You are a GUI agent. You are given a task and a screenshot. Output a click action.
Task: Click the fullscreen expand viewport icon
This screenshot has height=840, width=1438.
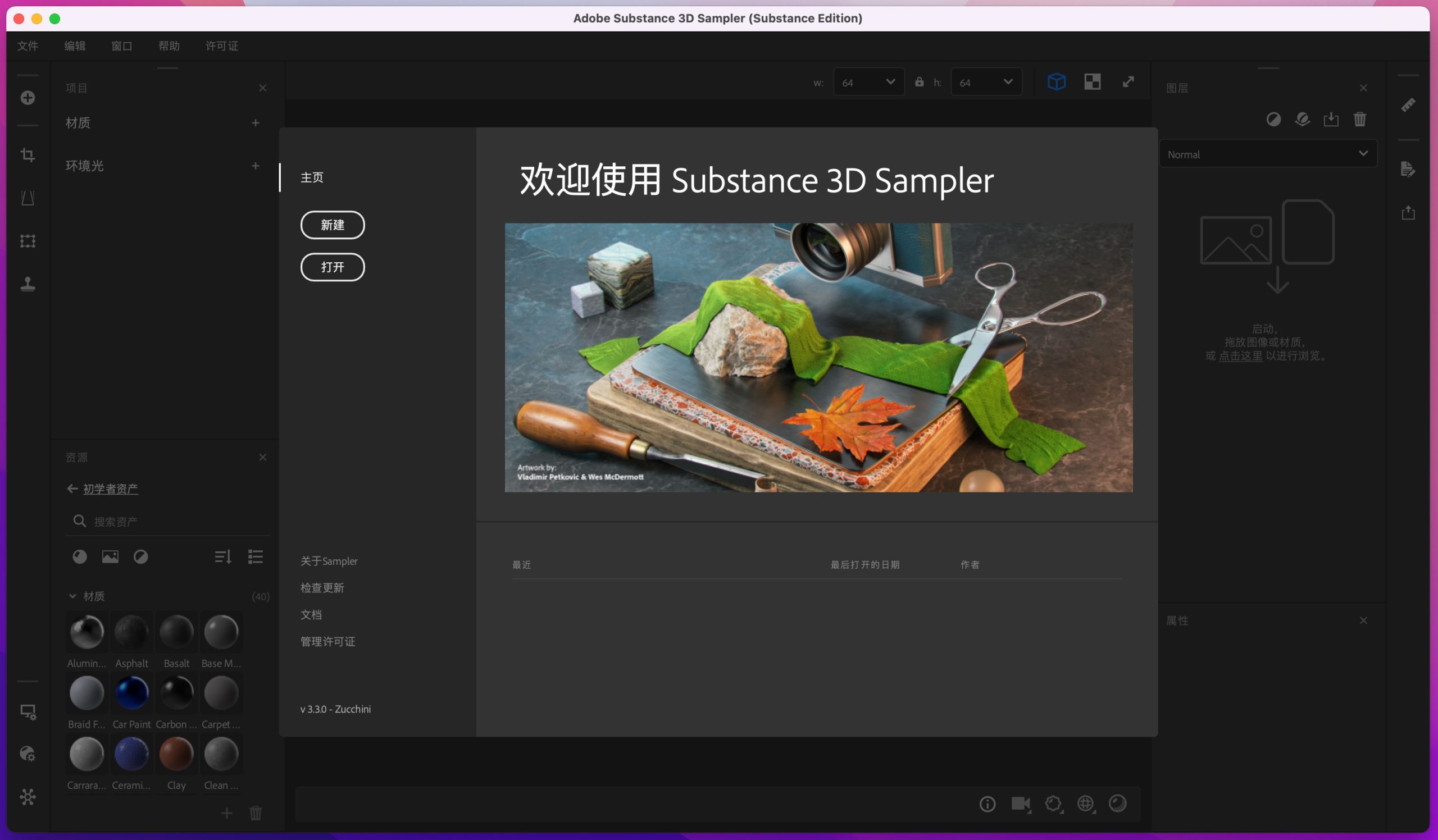point(1128,81)
